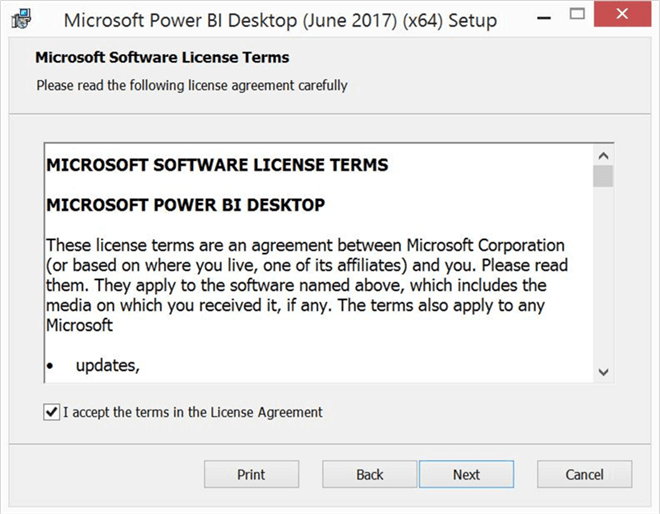This screenshot has height=514, width=660.
Task: Minimize the setup window
Action: coord(544,18)
